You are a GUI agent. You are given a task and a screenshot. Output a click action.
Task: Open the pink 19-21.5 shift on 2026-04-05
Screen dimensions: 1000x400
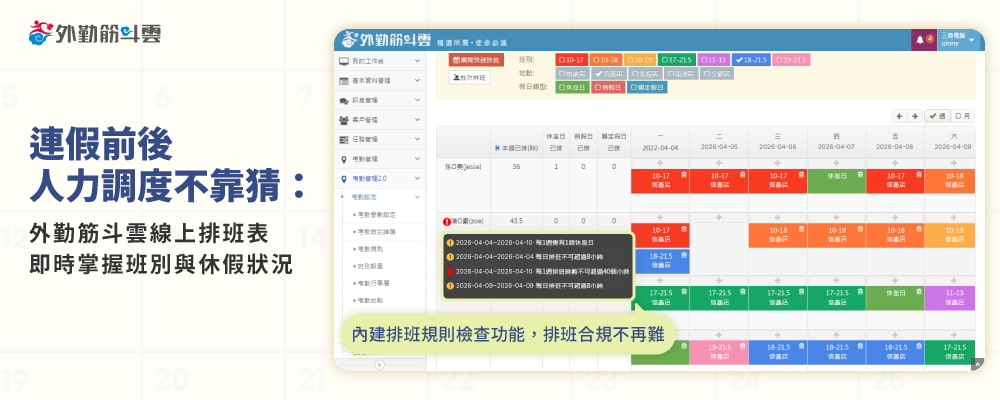[x=719, y=353]
